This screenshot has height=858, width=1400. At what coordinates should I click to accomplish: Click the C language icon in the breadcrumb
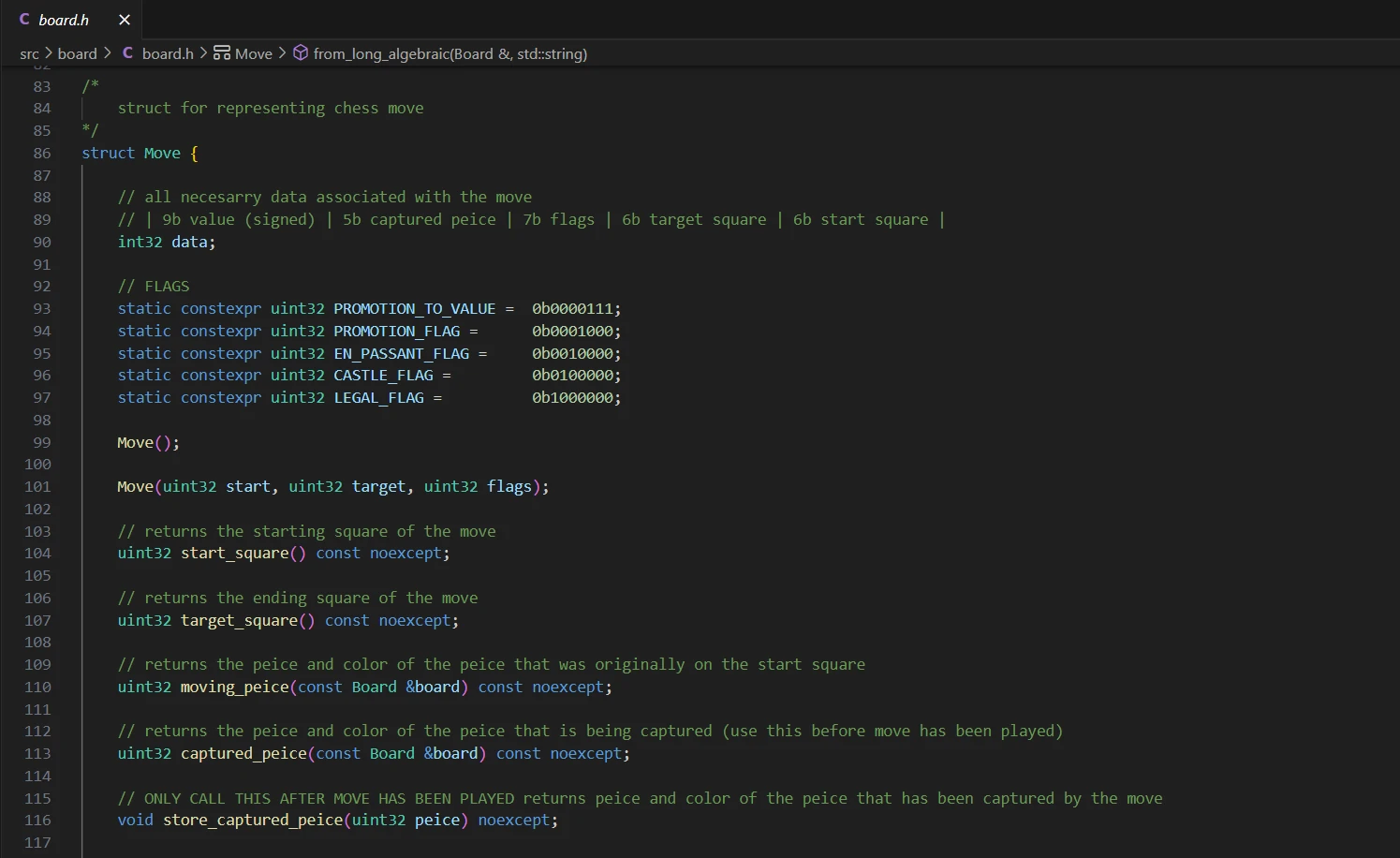(127, 53)
